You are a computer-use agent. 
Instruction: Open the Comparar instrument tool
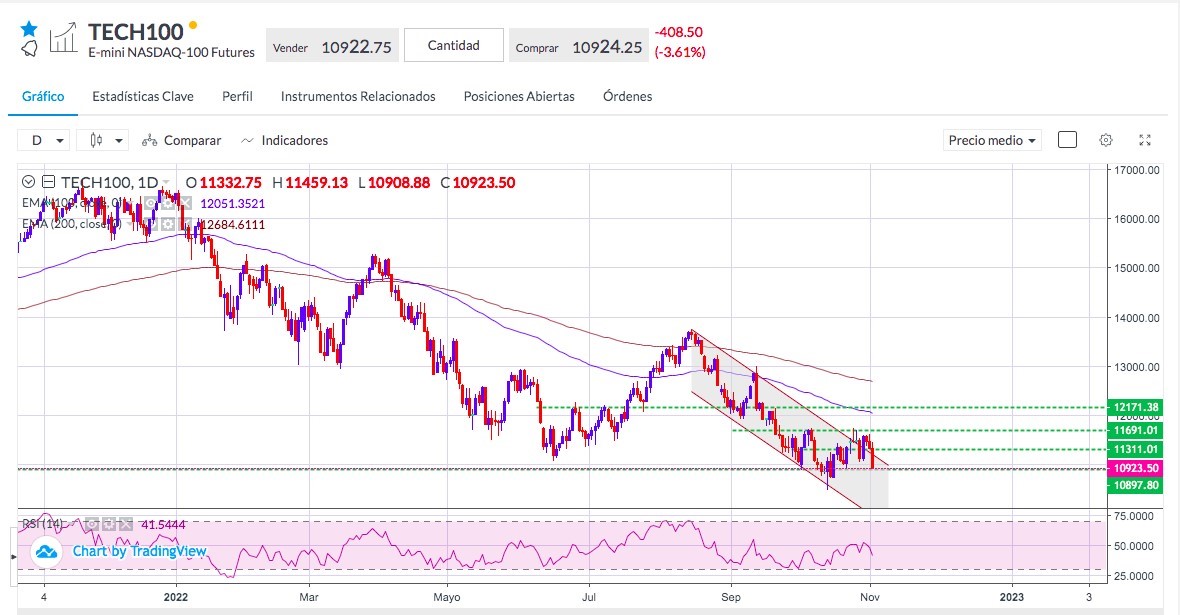182,140
